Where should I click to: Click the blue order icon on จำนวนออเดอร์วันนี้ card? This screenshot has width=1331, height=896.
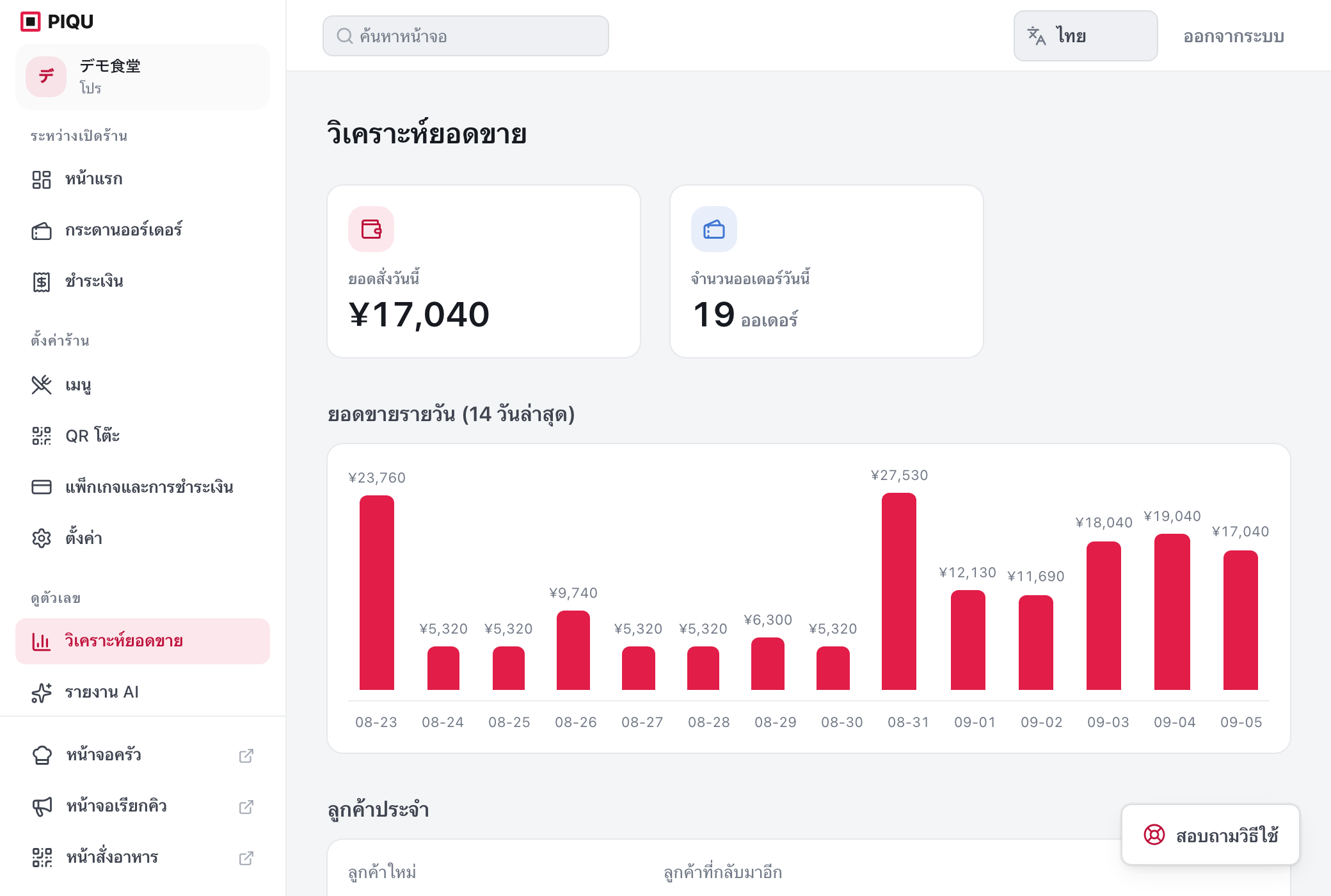[714, 229]
